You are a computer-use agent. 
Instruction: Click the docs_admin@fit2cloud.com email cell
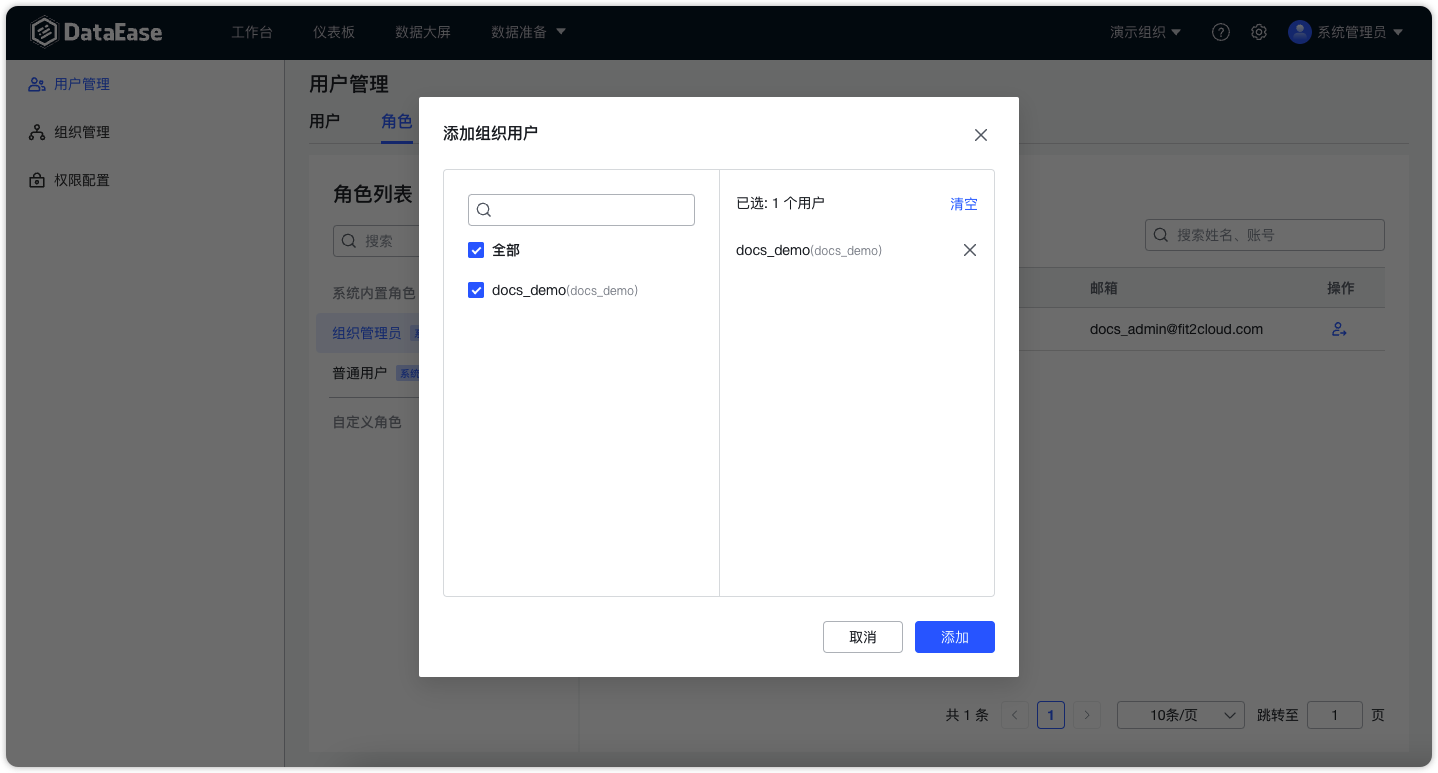(x=1176, y=329)
